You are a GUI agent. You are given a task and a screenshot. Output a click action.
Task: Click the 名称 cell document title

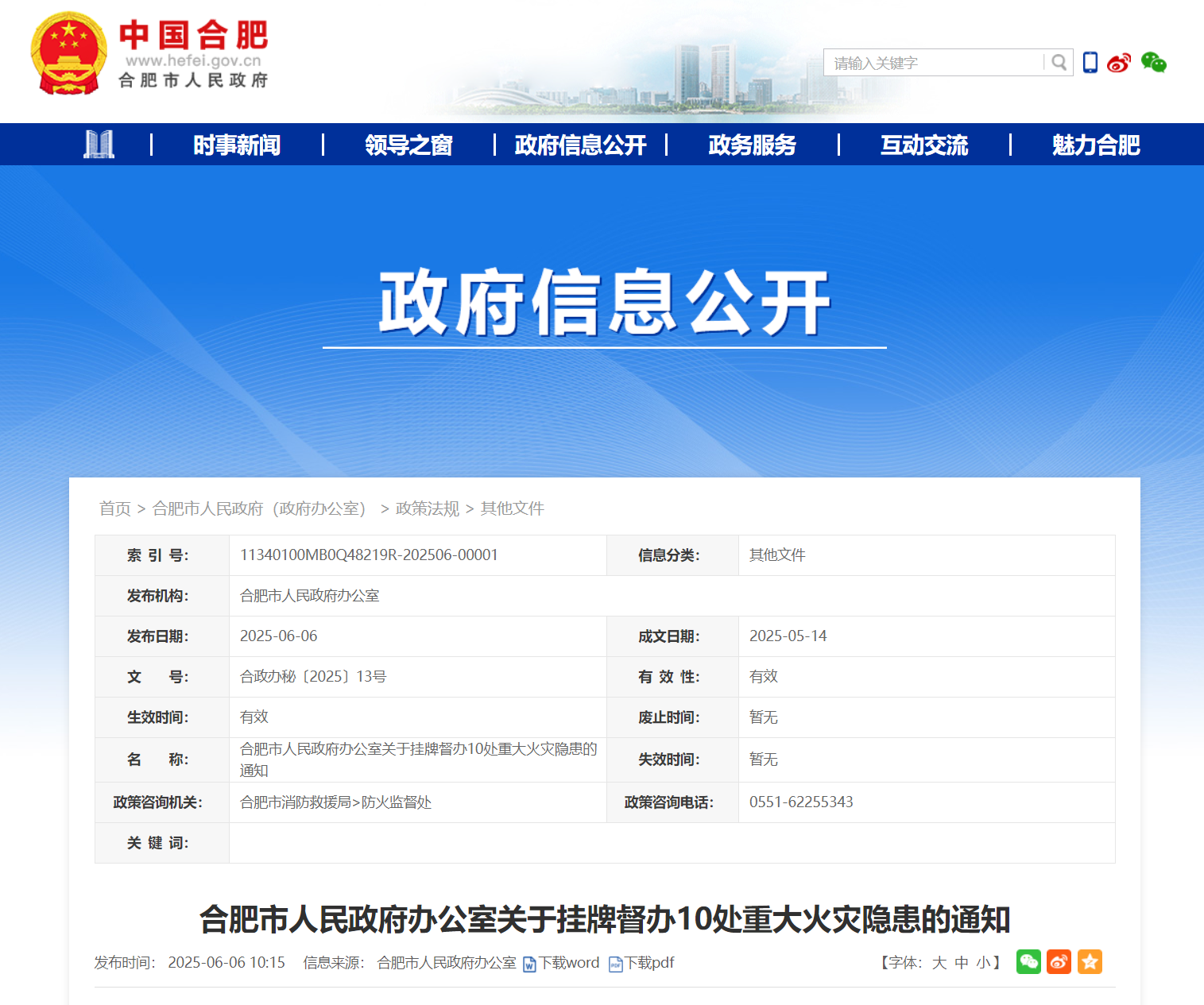(418, 760)
